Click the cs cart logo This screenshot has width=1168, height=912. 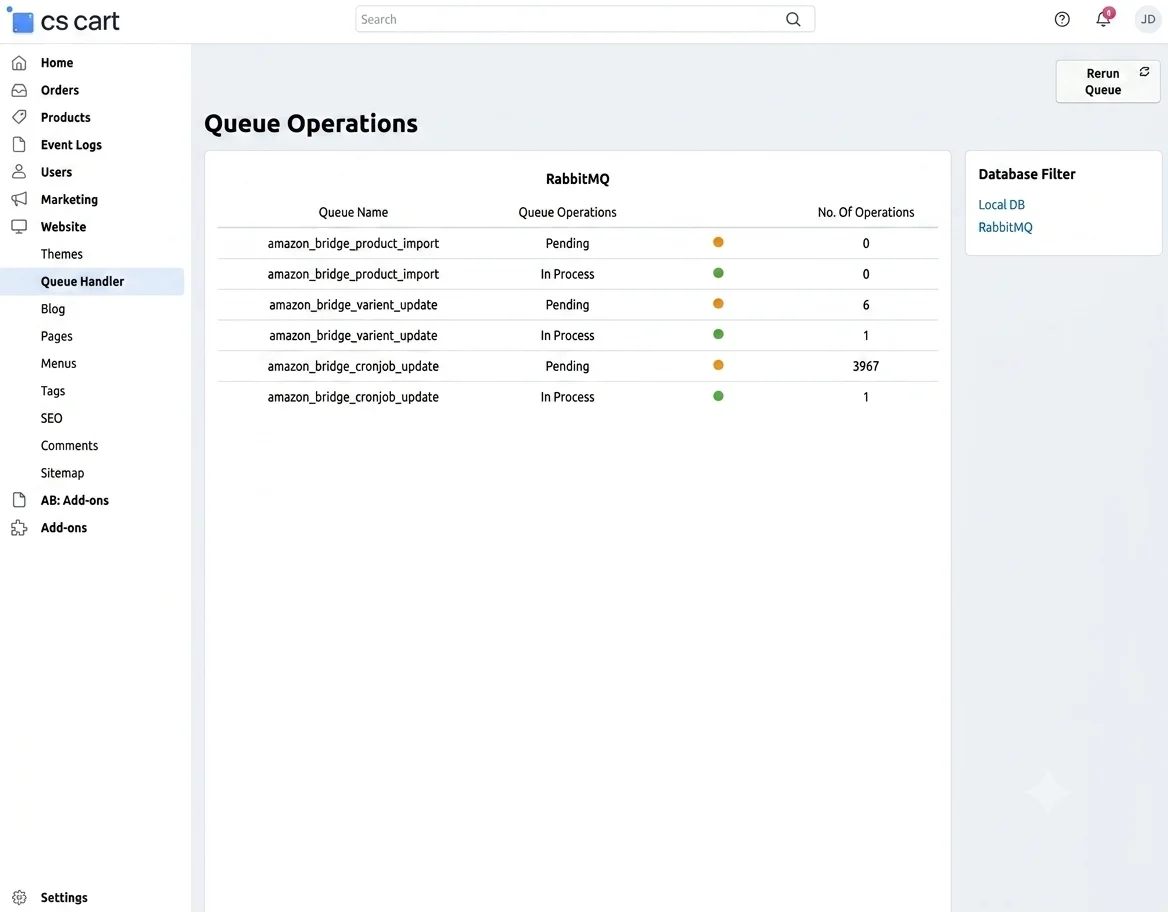(x=63, y=21)
